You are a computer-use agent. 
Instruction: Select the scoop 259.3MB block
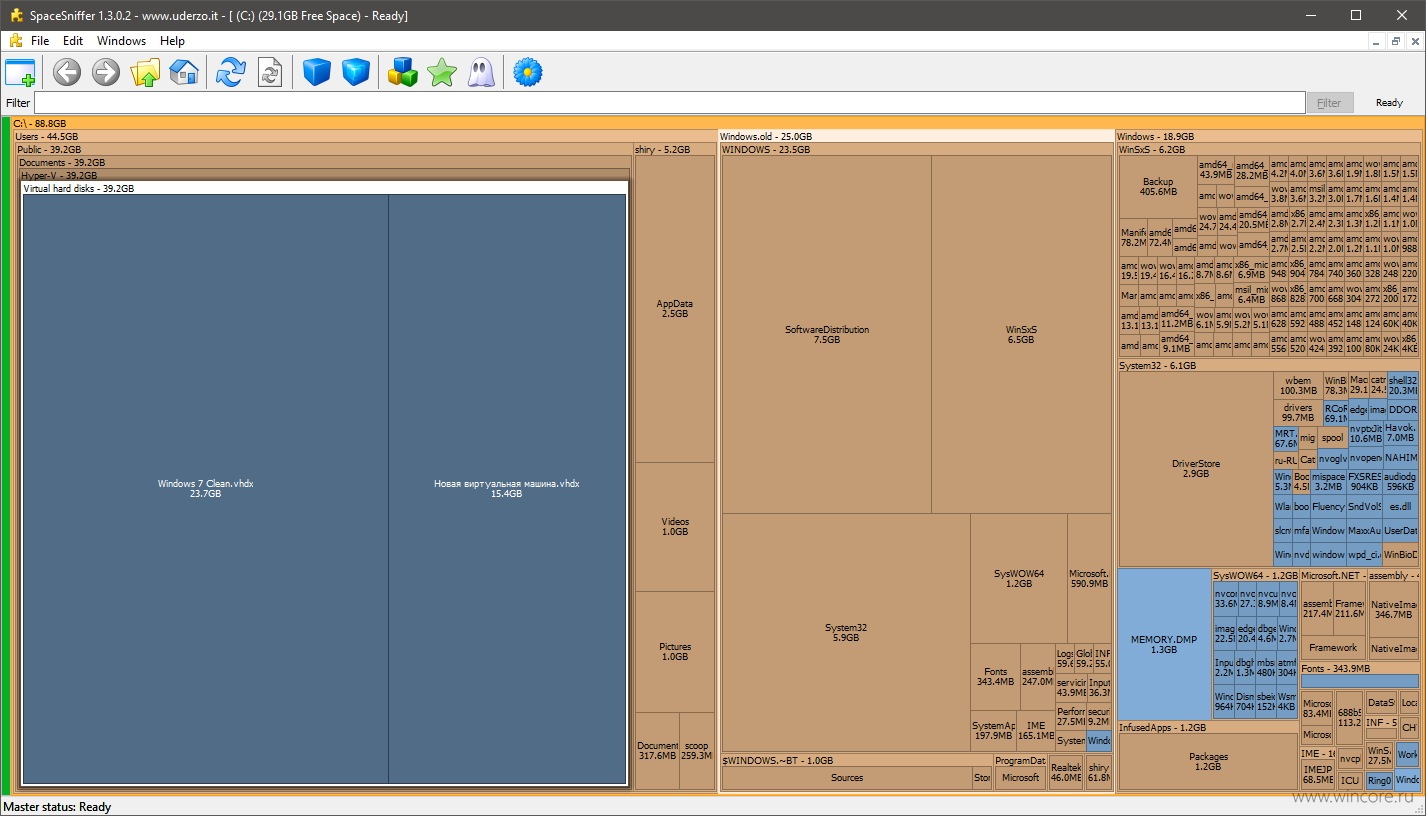pyautogui.click(x=697, y=751)
